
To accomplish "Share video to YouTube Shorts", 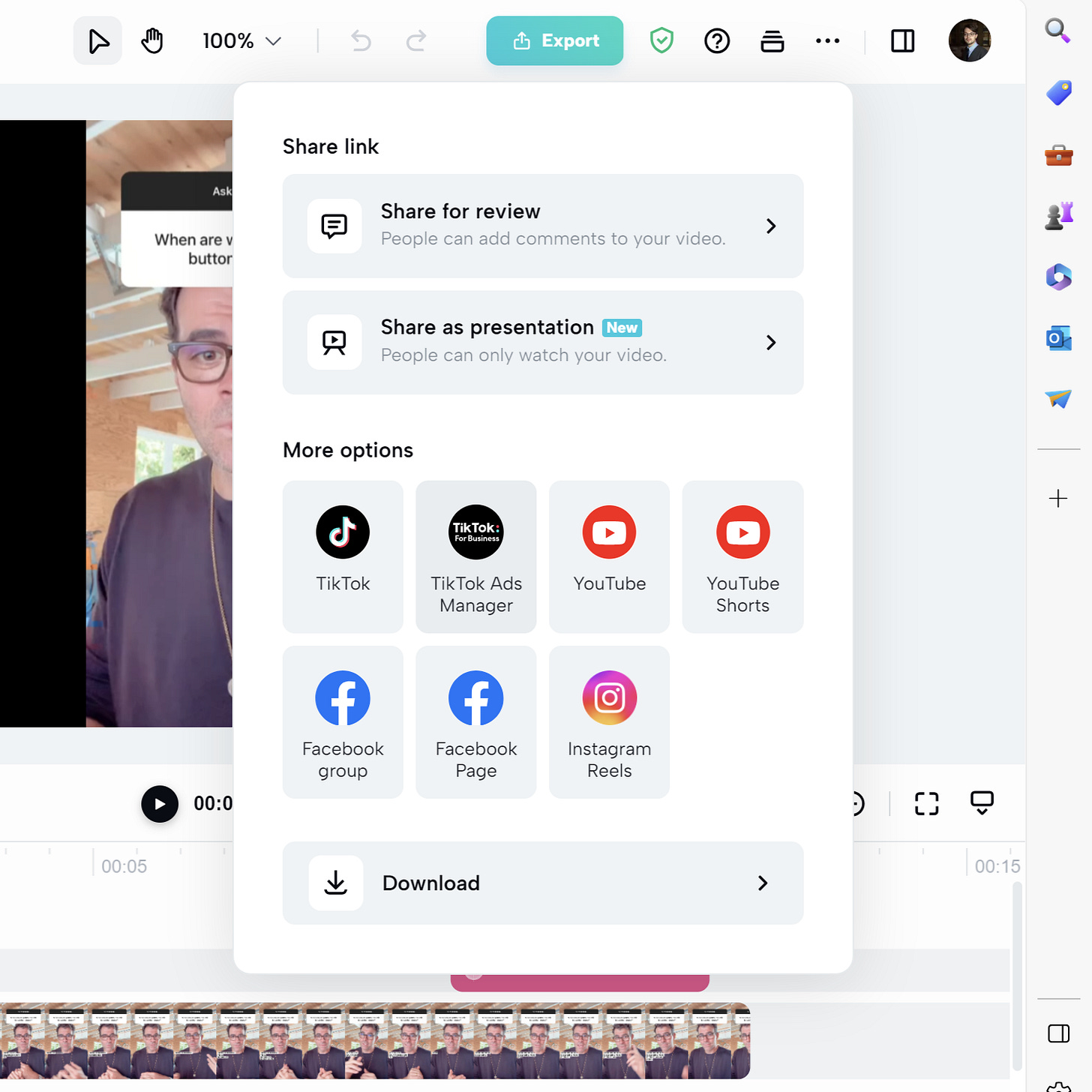I will 743,556.
